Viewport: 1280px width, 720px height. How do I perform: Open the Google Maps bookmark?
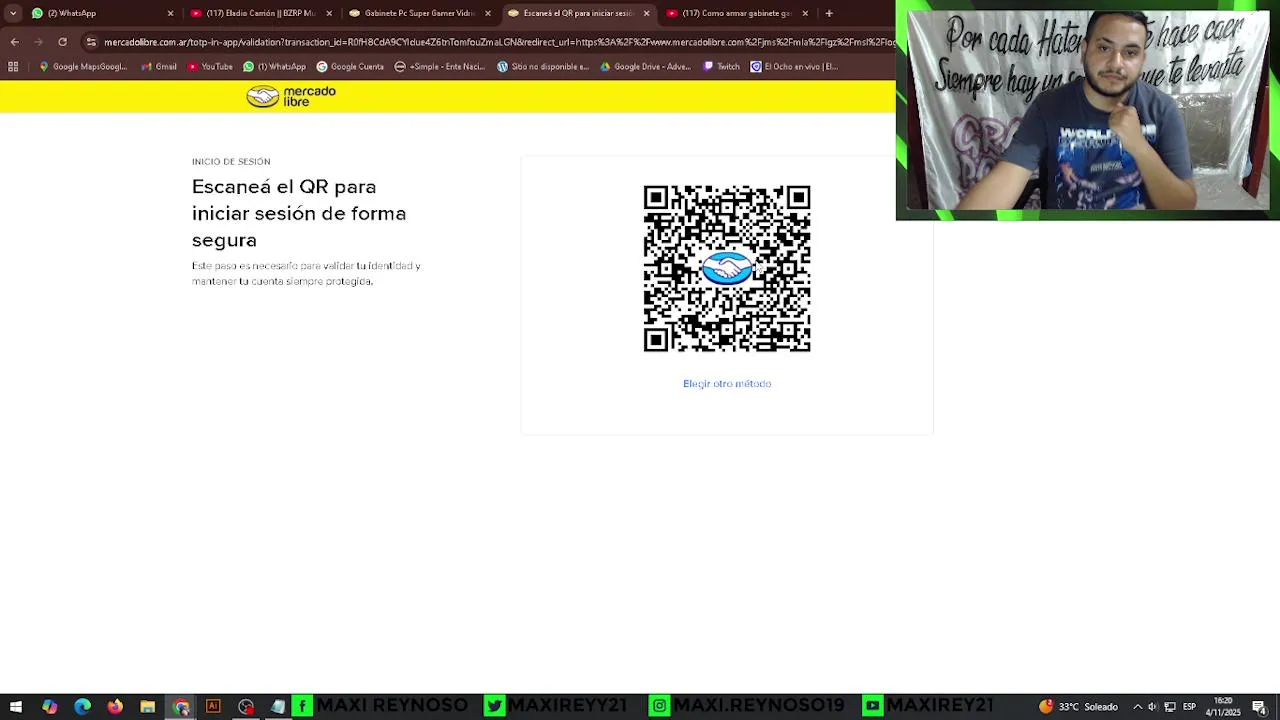tap(82, 67)
